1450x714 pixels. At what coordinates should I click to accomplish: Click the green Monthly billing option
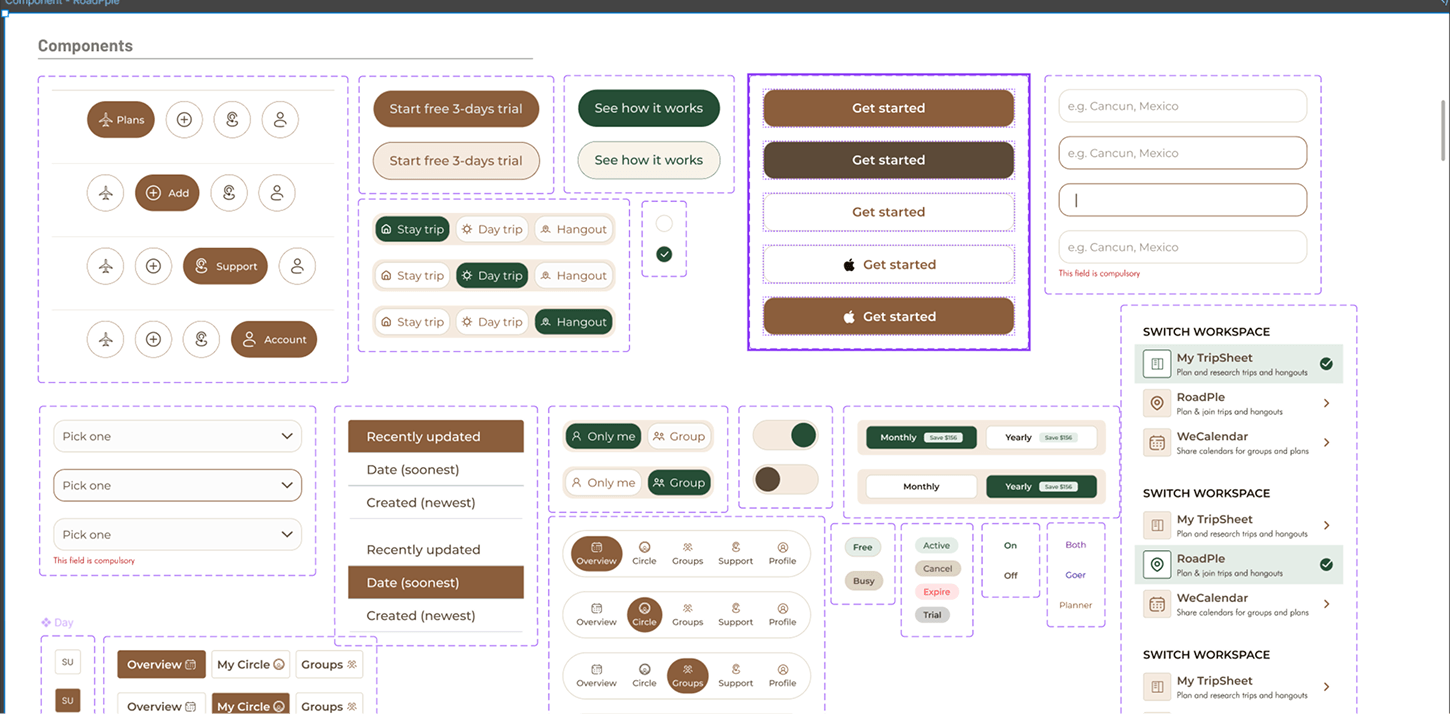pos(921,437)
